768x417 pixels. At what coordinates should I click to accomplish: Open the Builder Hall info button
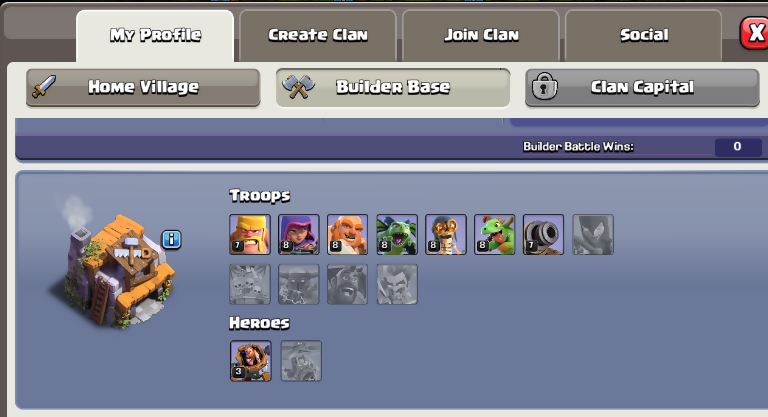point(171,240)
